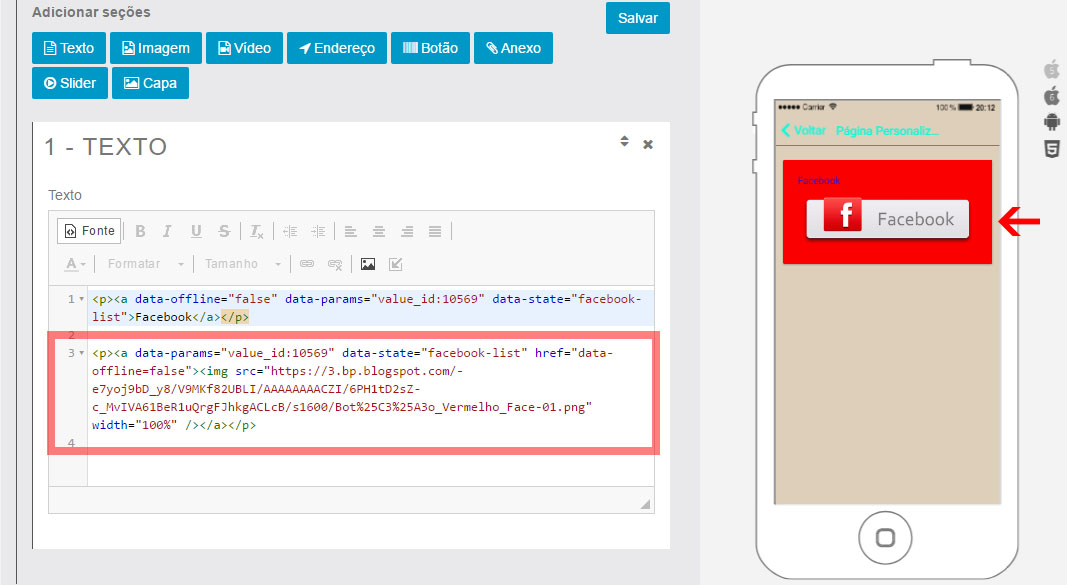Center align text
The image size is (1067, 585).
[x=379, y=231]
